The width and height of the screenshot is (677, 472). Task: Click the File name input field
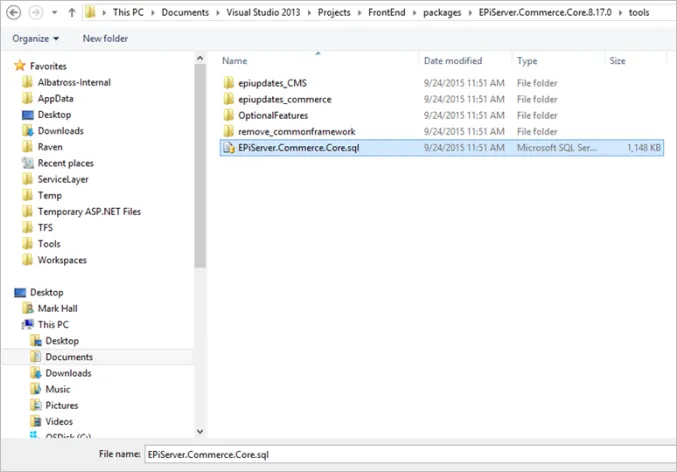coord(410,454)
